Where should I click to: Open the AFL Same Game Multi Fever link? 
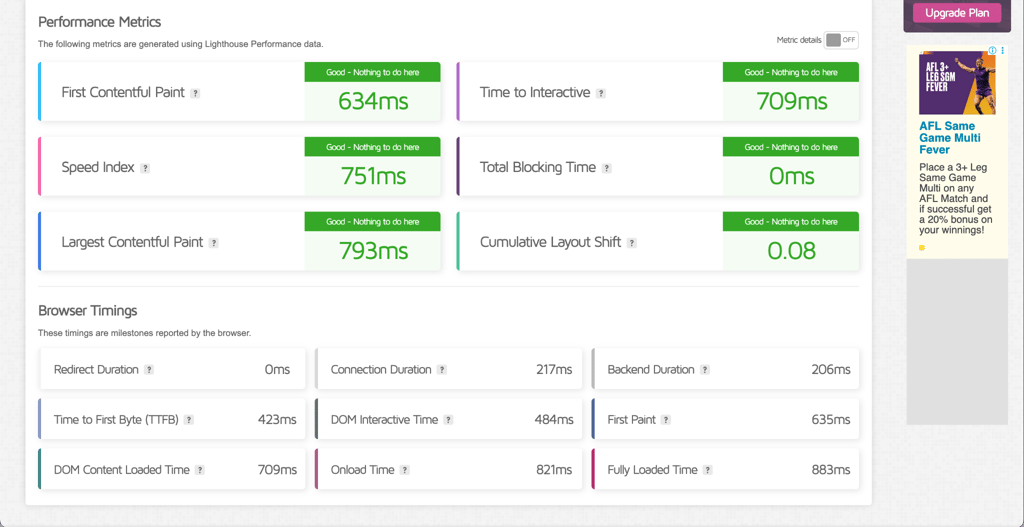point(950,138)
